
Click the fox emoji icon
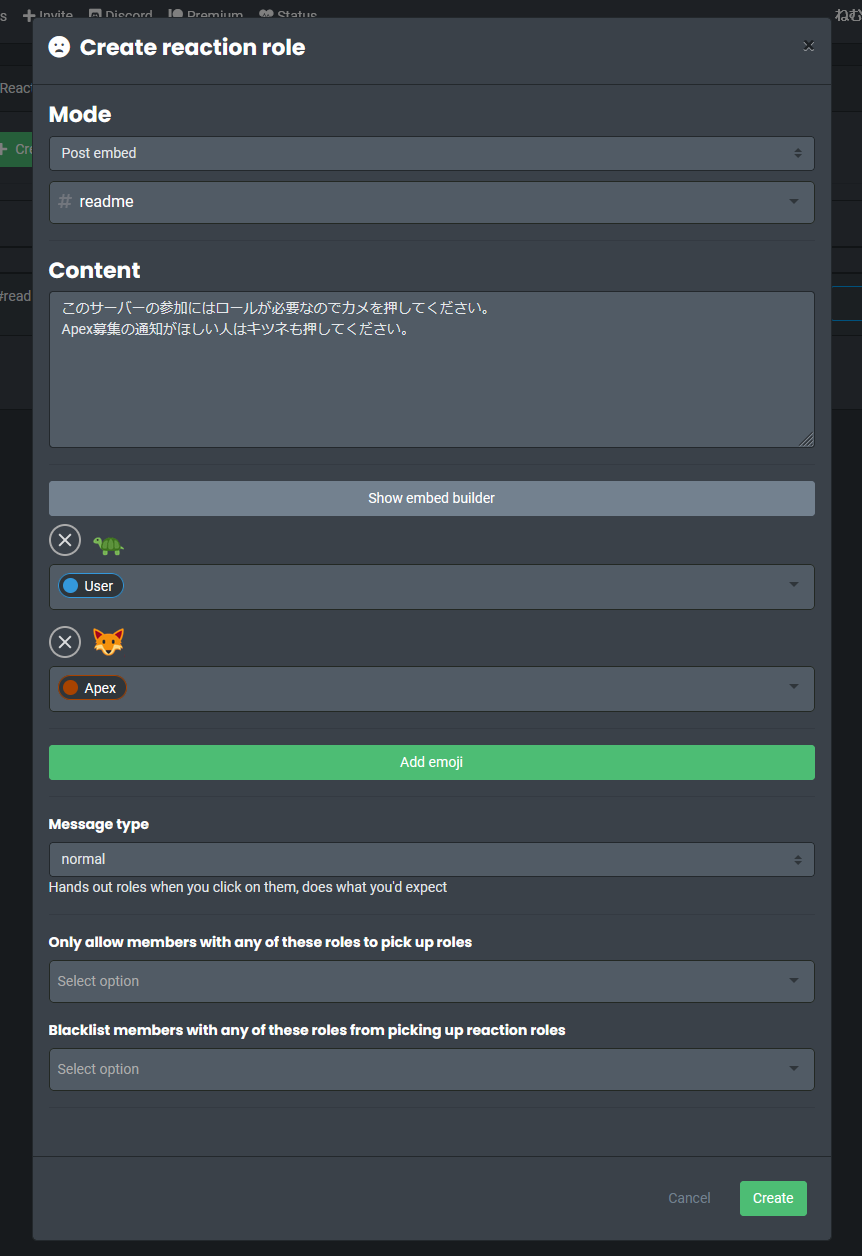point(108,642)
